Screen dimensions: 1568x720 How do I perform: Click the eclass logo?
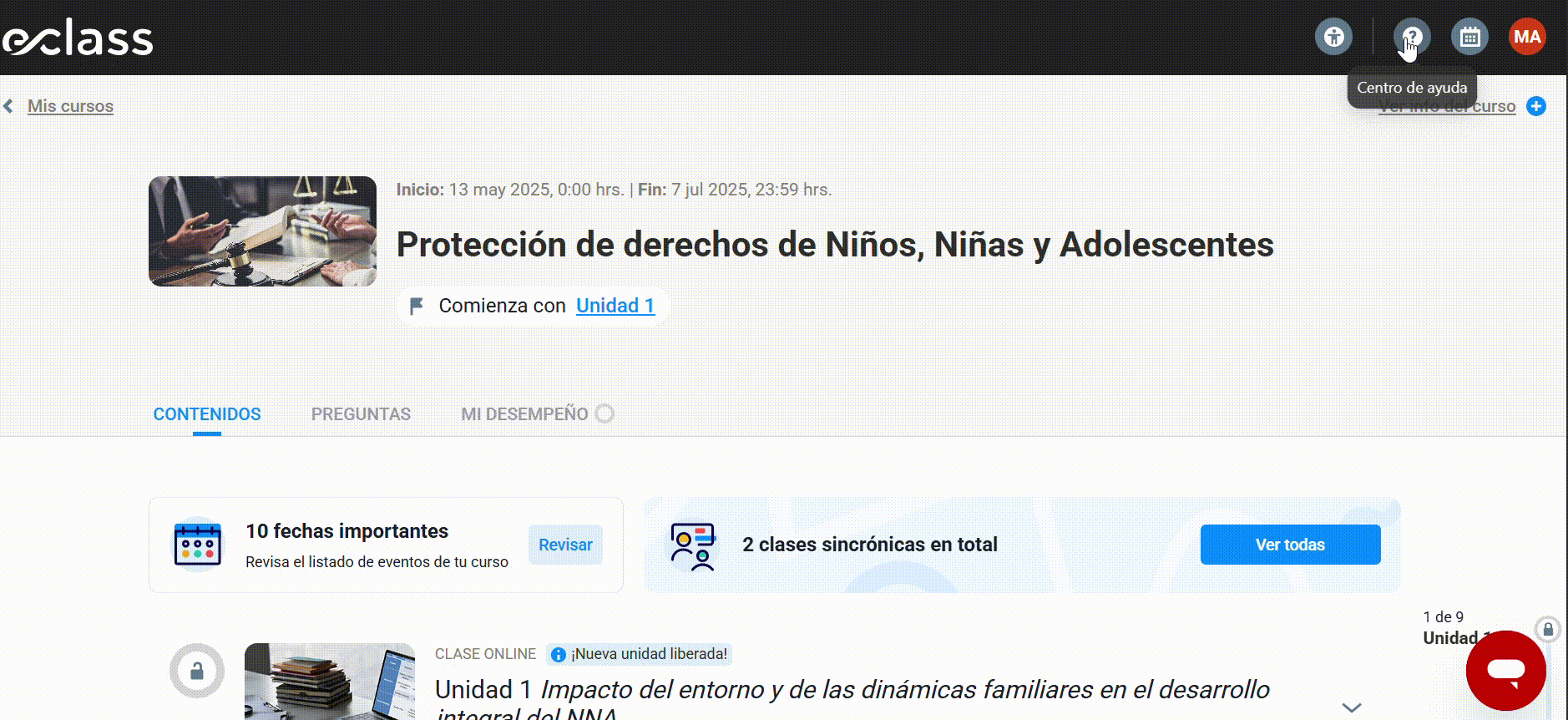click(78, 38)
